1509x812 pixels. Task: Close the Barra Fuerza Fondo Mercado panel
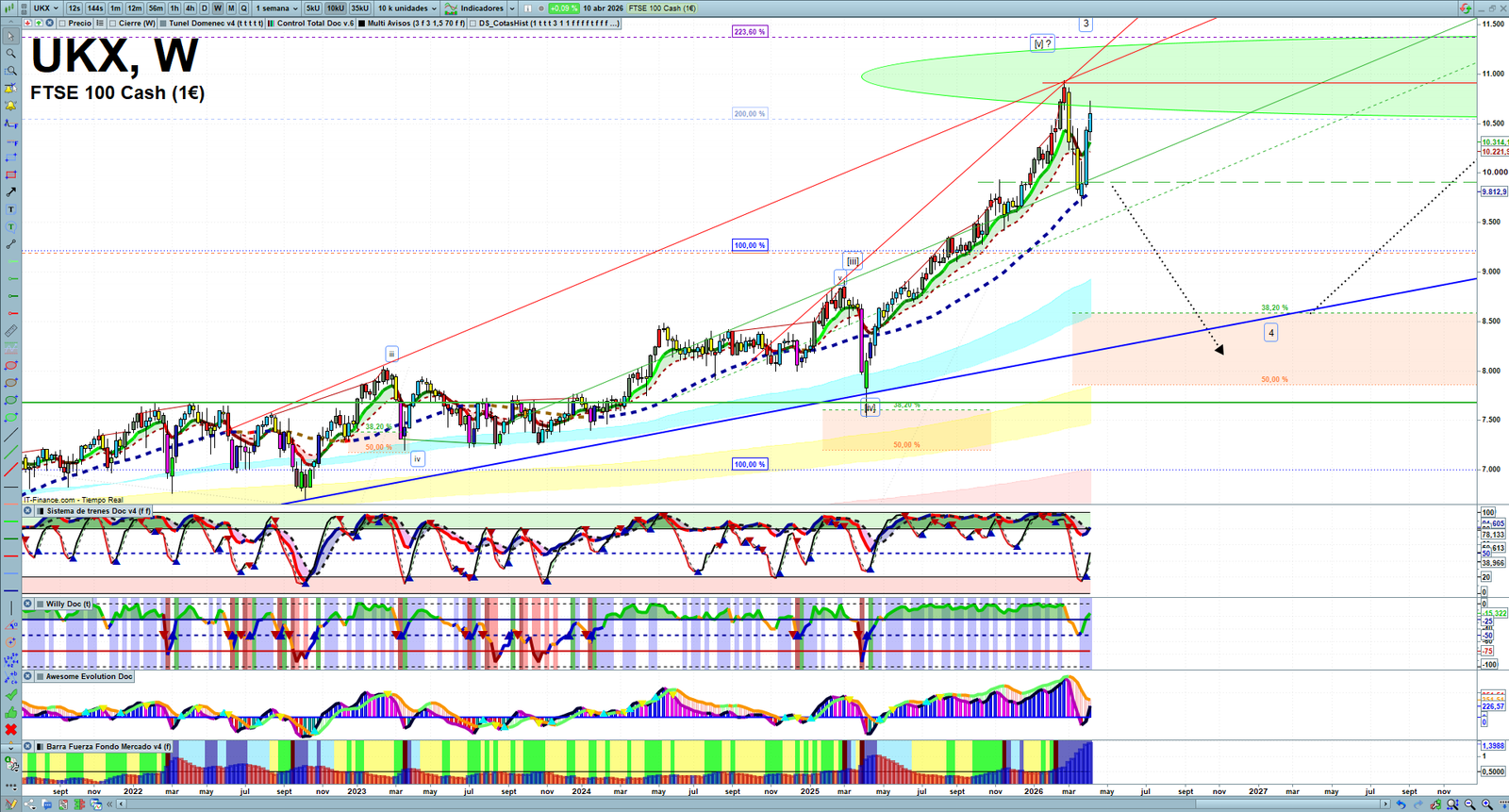tap(28, 747)
